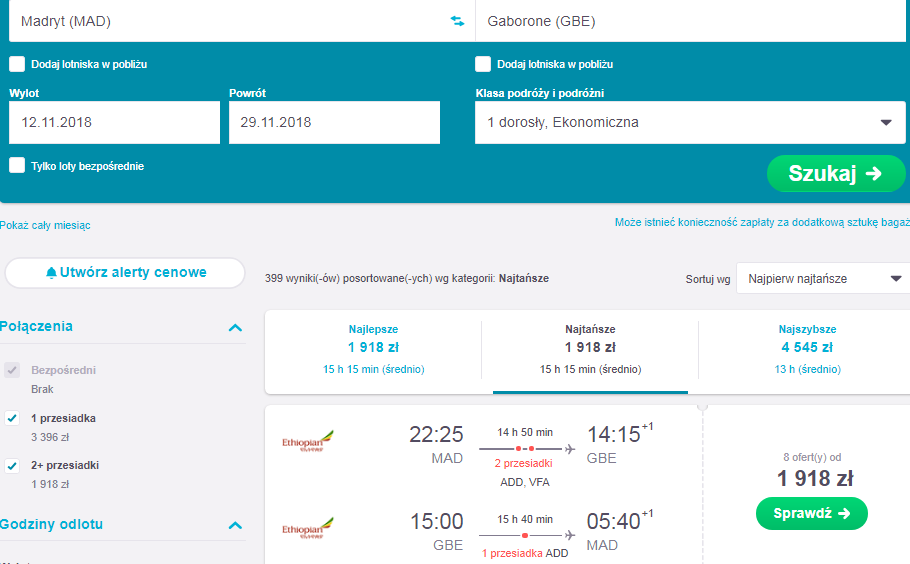Toggle Tylko loty bezpośrednie checkbox
The width and height of the screenshot is (910, 564).
coord(17,165)
